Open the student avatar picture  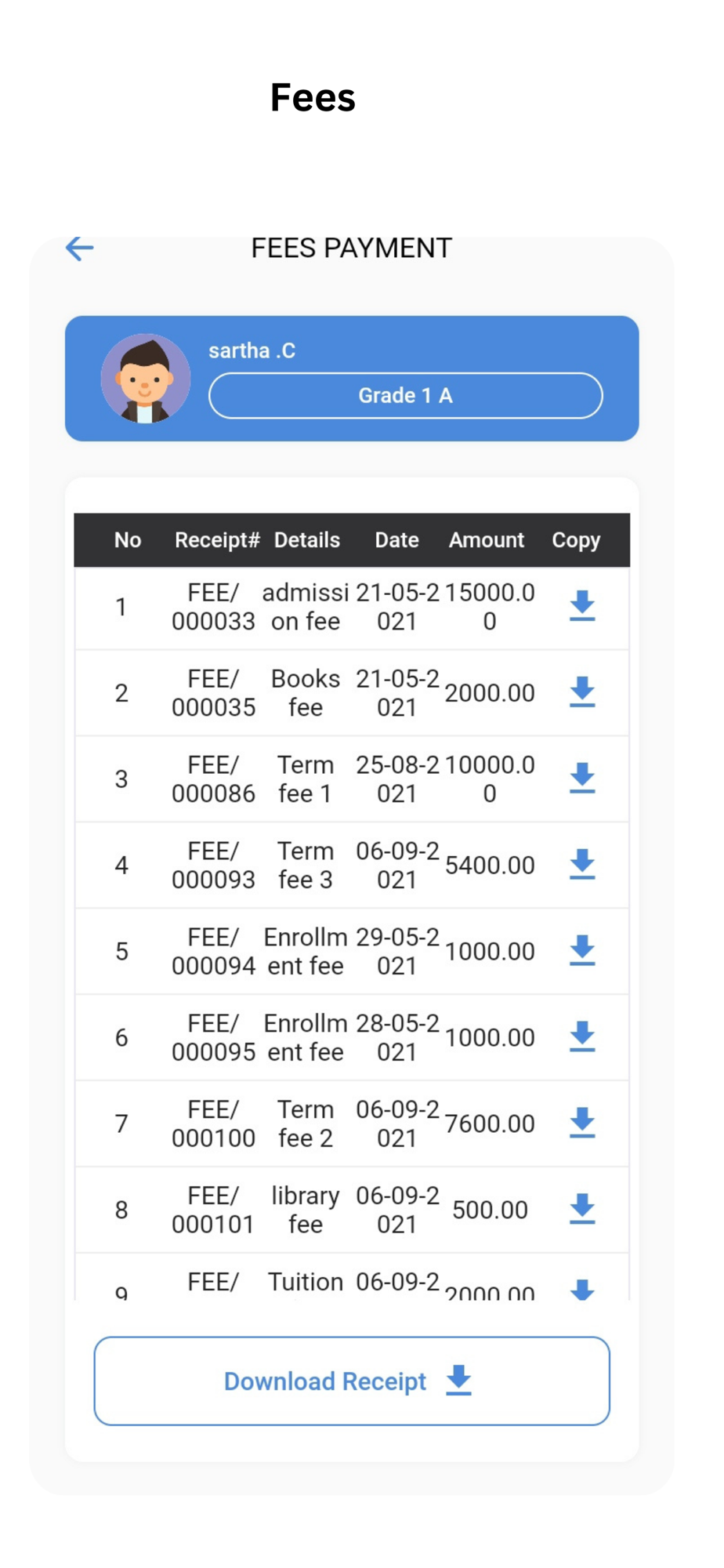[x=146, y=379]
